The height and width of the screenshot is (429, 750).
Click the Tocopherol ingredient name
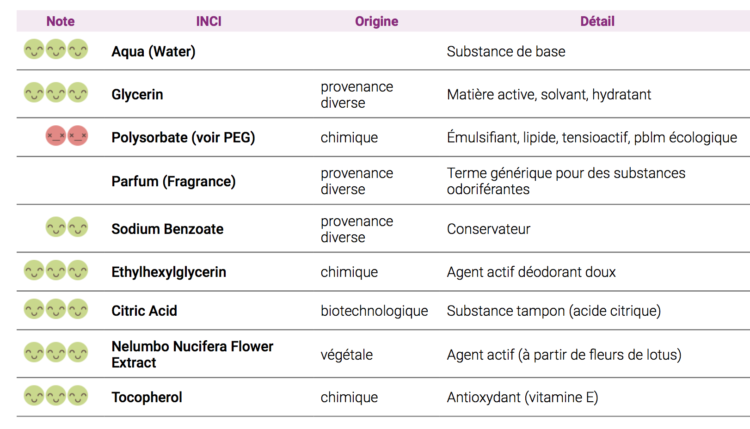(x=147, y=397)
